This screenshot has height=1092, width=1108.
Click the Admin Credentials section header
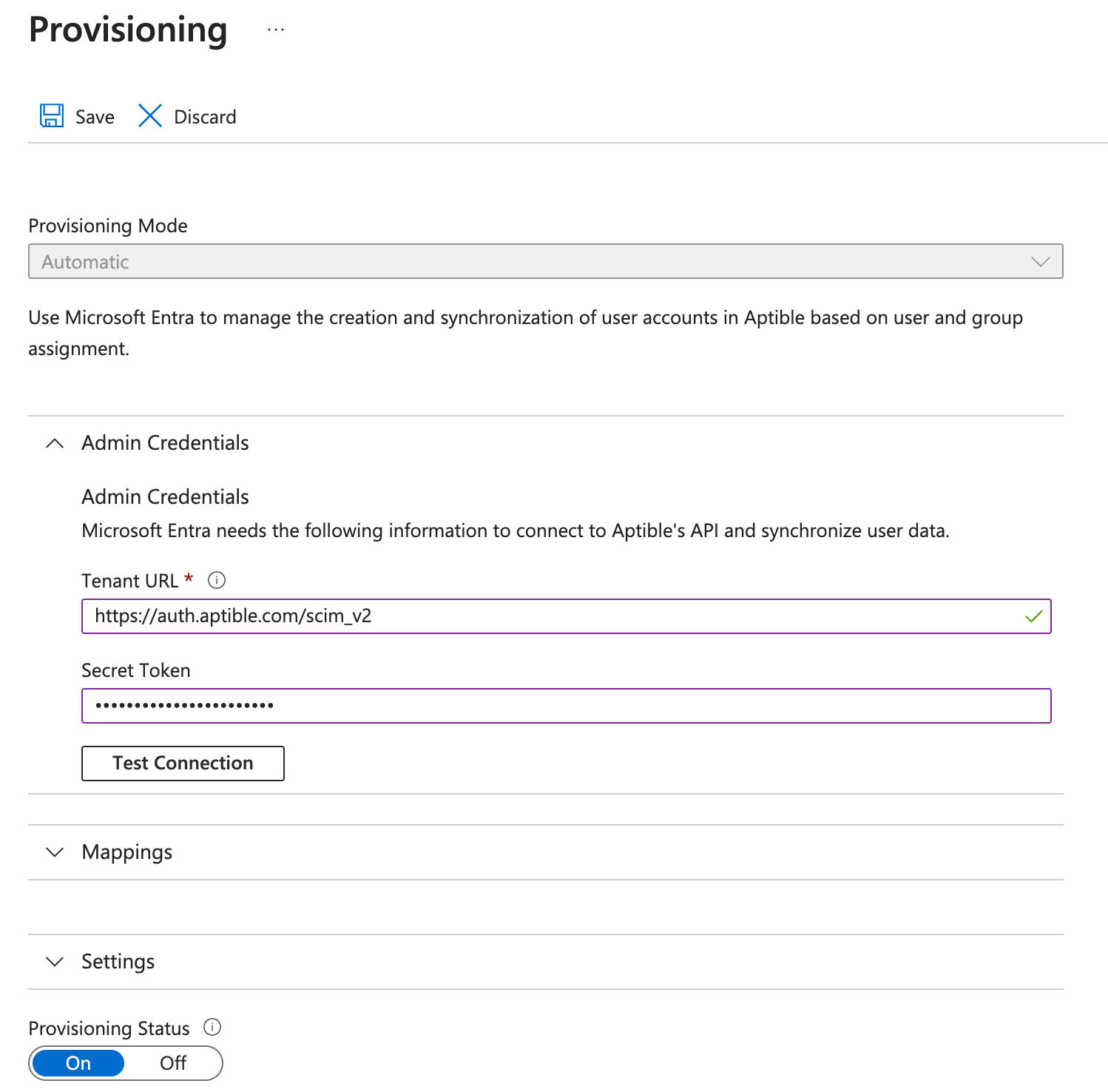[165, 443]
